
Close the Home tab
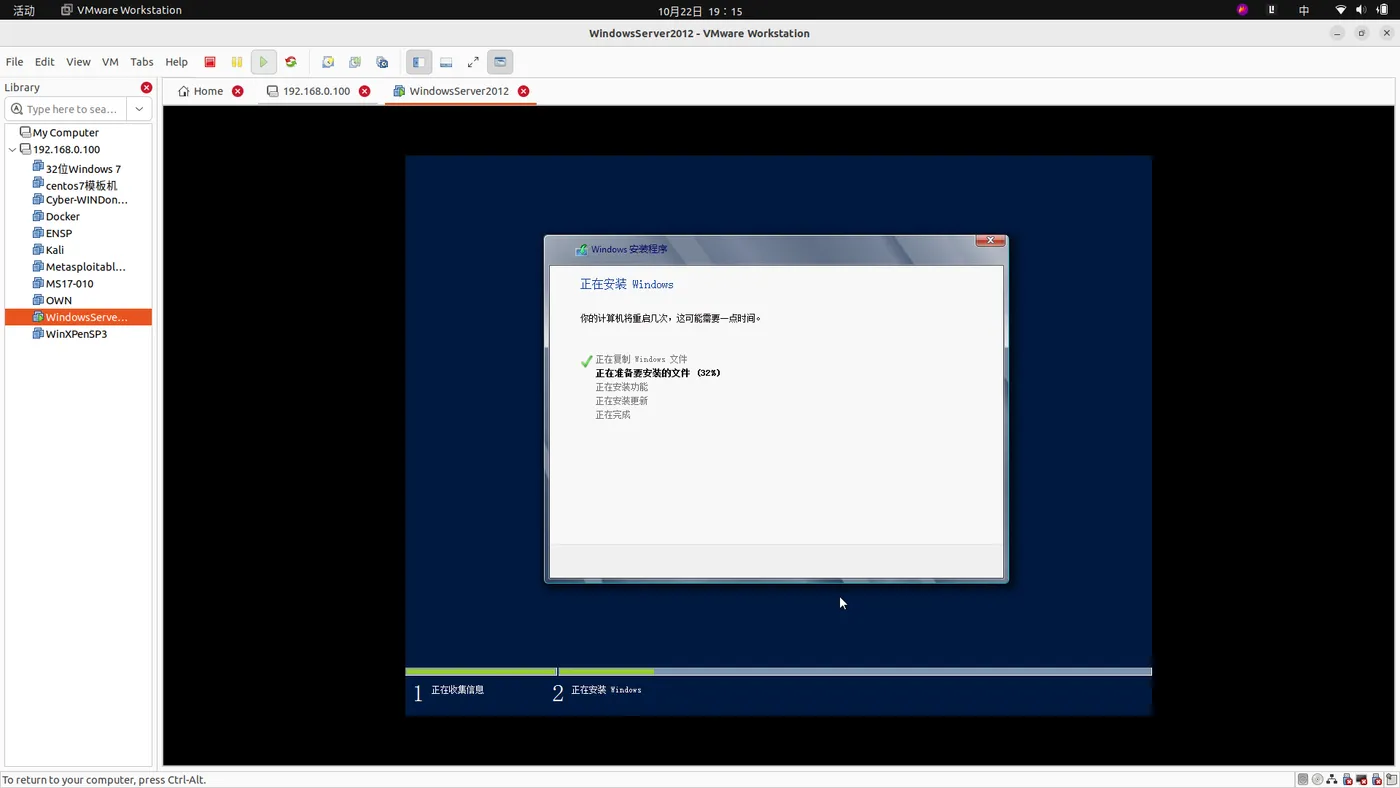pos(238,91)
